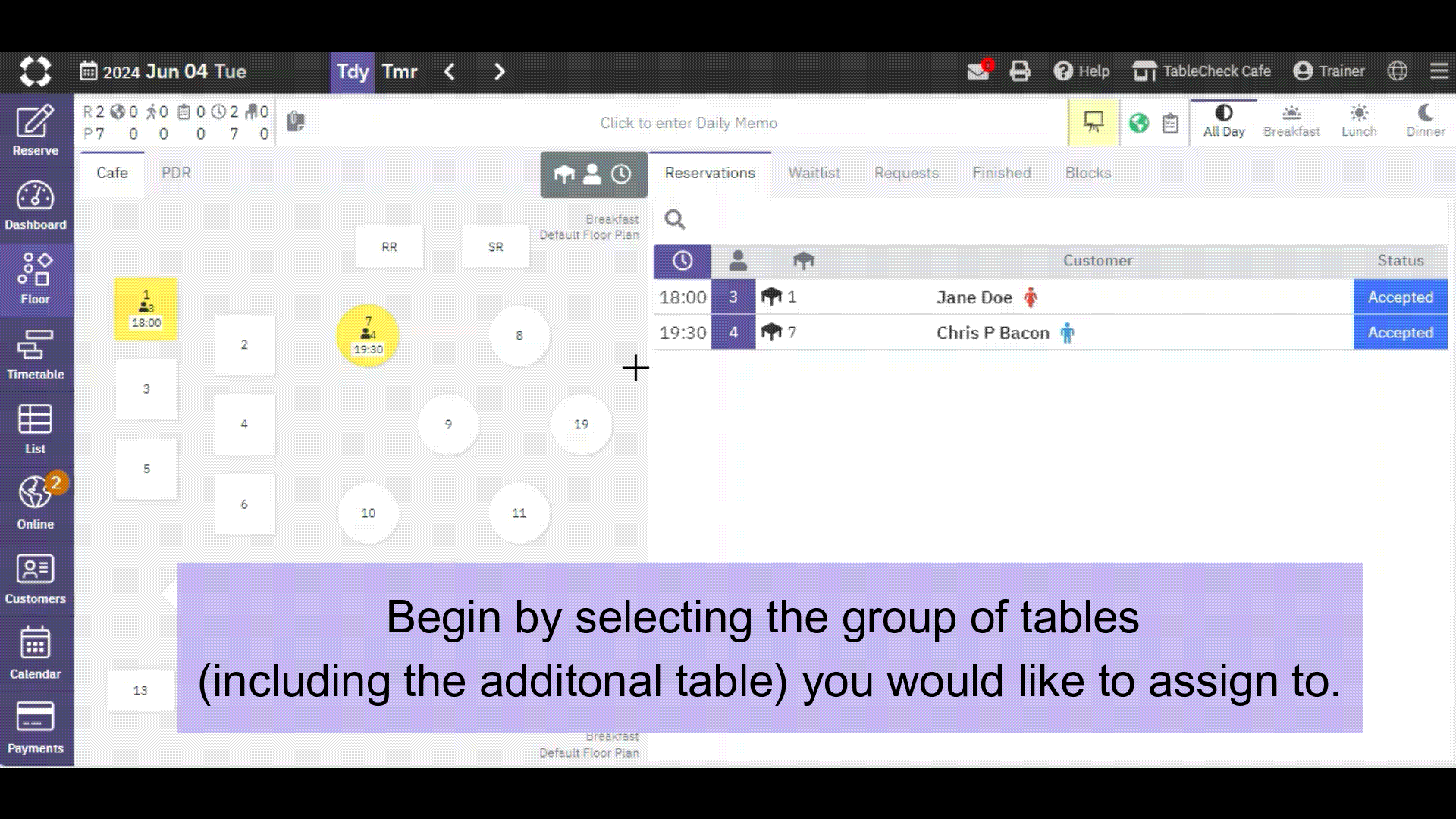Open the Blocks tab
The height and width of the screenshot is (819, 1456).
point(1088,173)
